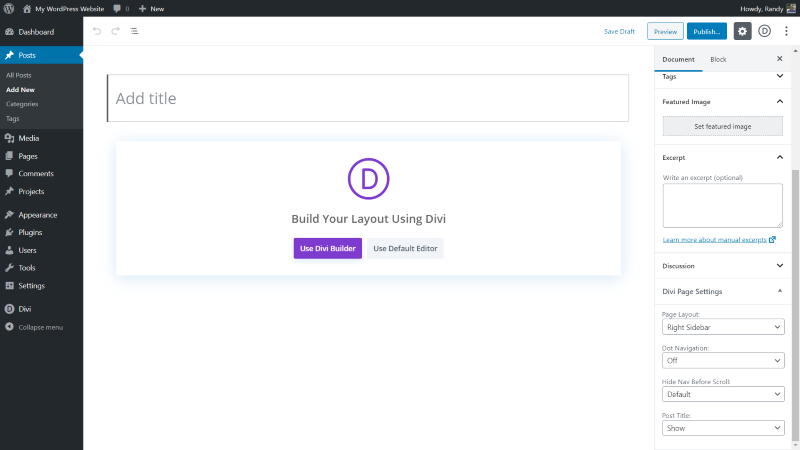
Task: Click the Redo arrow icon
Action: pos(116,31)
